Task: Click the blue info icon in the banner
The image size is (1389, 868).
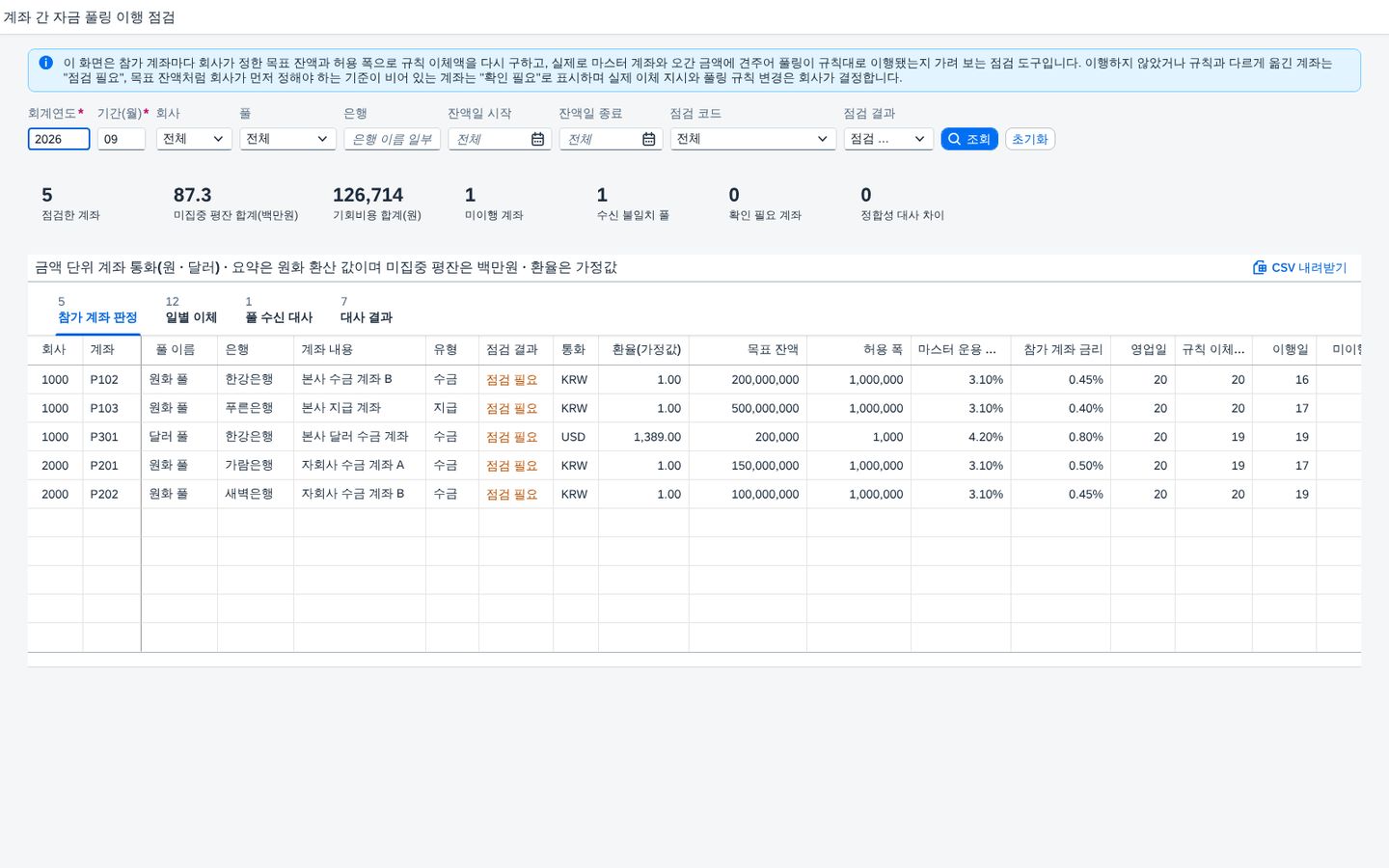Action: [45, 63]
